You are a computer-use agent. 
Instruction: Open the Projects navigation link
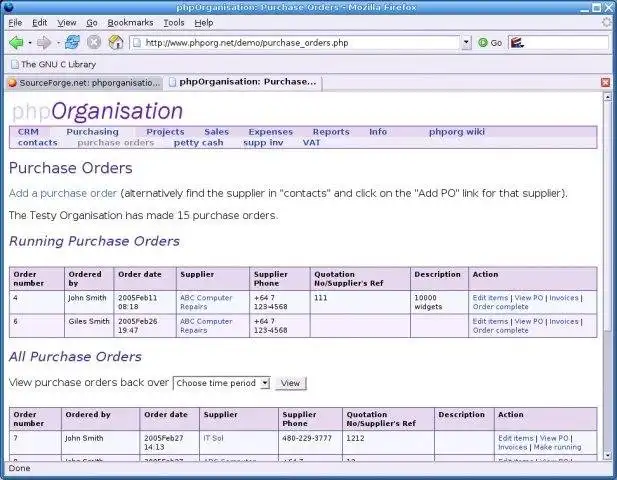point(165,132)
